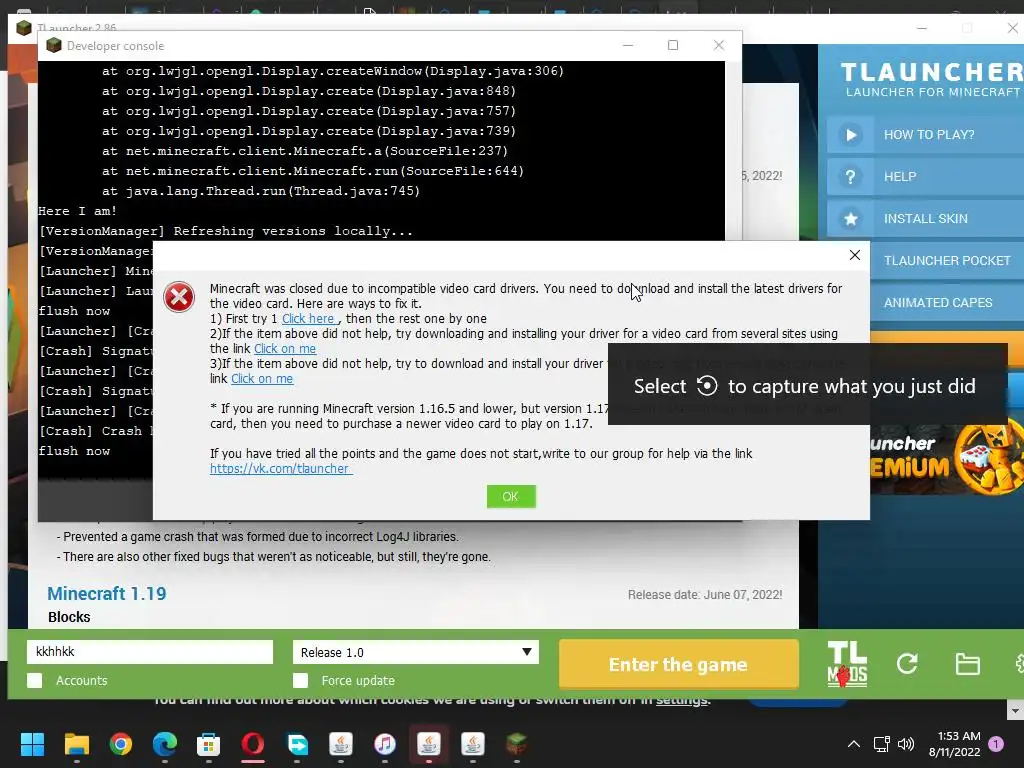Click the TLAUNCHER logo in sidebar
Screen dimensions: 1024x768
[932, 79]
